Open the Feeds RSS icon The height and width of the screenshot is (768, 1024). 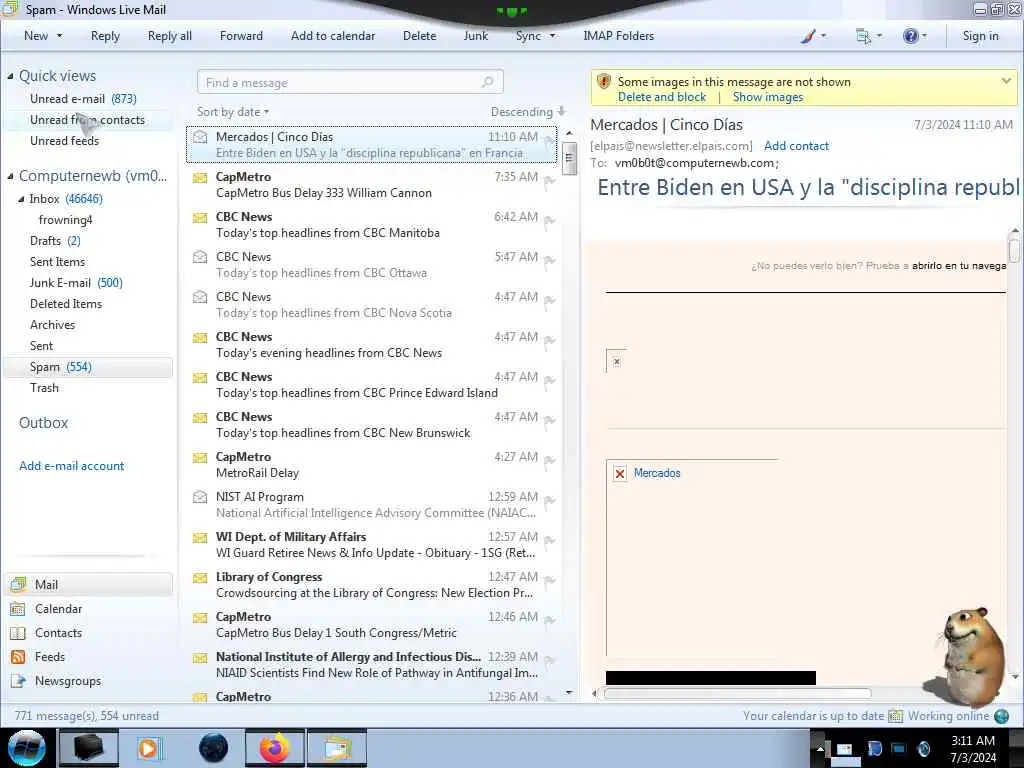point(18,657)
